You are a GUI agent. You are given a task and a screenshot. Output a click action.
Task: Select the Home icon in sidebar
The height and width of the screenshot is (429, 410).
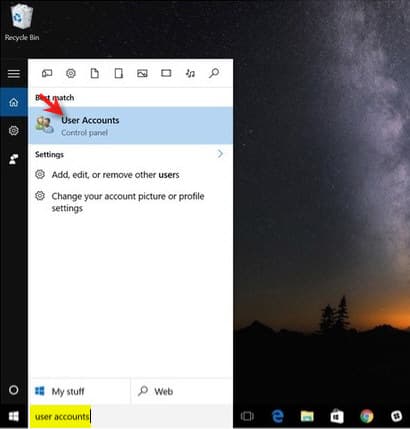14,102
